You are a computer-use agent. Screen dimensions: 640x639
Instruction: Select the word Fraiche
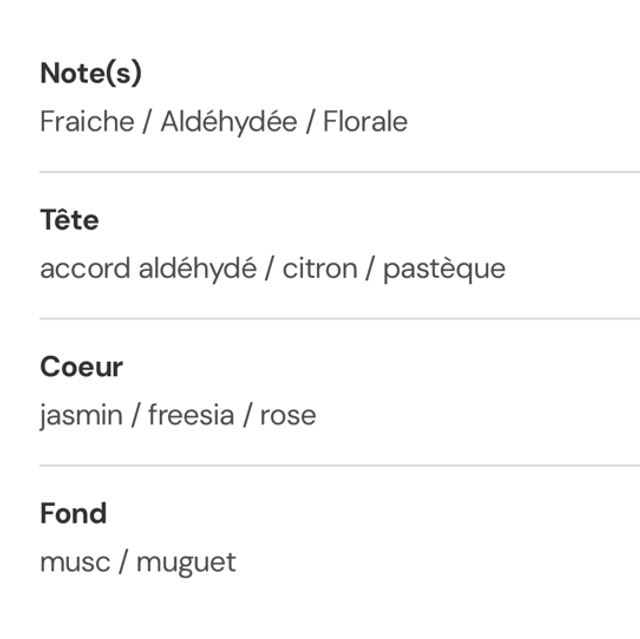pos(87,122)
